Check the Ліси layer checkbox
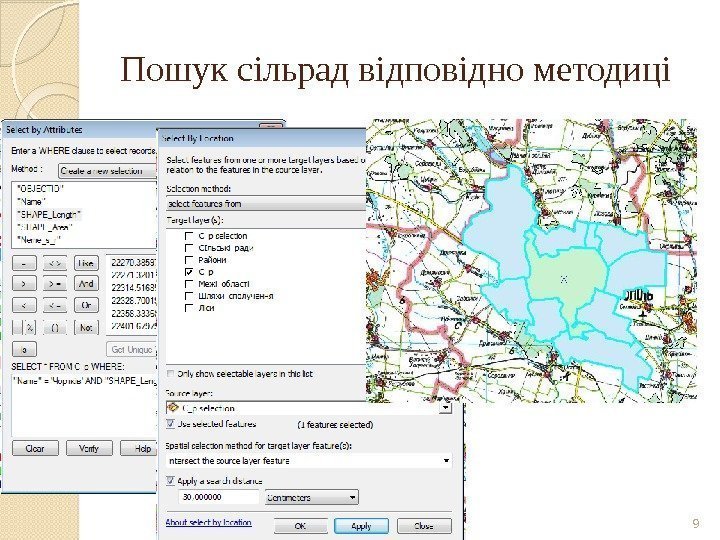 (x=189, y=308)
